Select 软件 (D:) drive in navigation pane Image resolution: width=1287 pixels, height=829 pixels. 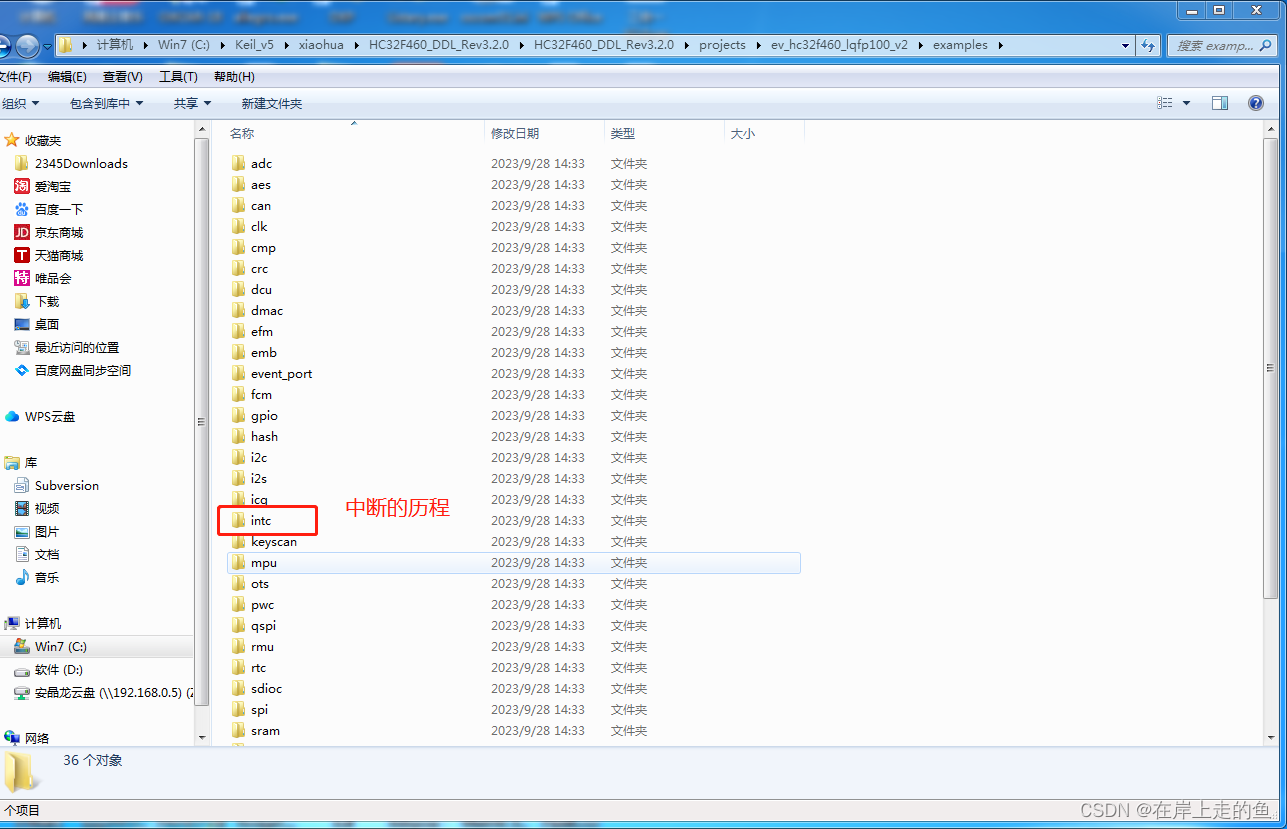pos(58,669)
